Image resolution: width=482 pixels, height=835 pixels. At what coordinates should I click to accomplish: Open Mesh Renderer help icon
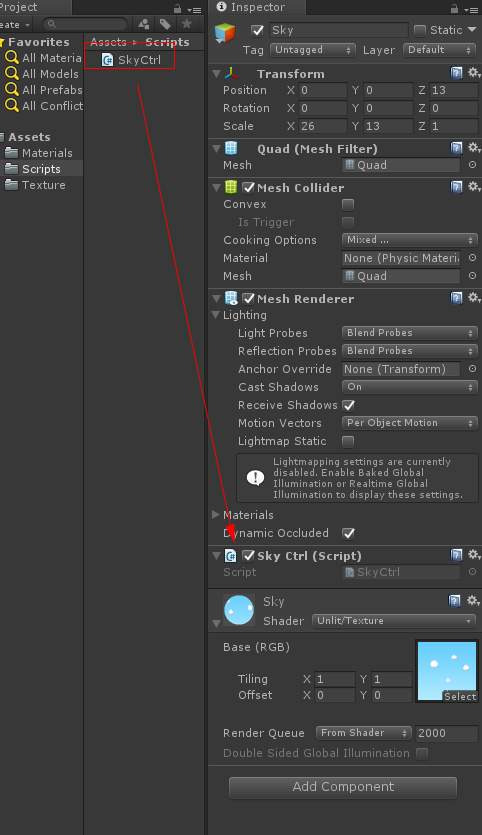pos(456,298)
